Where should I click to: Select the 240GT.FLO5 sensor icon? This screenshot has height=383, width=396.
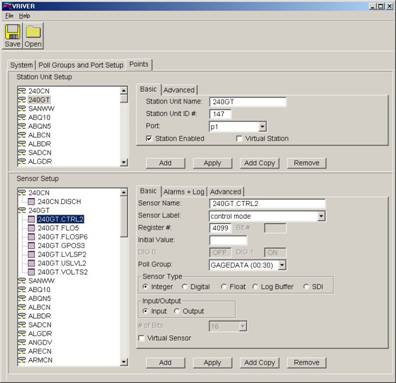pyautogui.click(x=31, y=228)
